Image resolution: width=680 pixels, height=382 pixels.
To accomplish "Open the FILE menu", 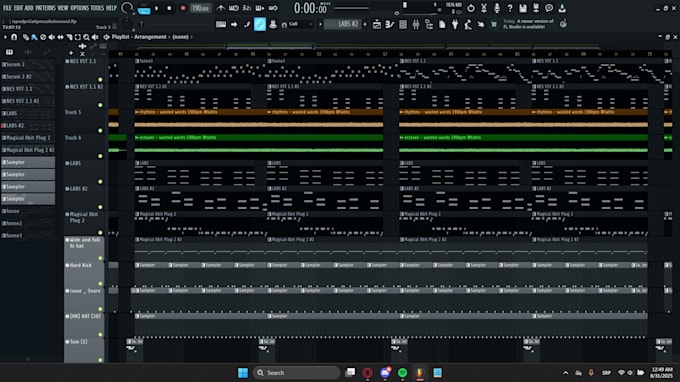I will click(7, 8).
